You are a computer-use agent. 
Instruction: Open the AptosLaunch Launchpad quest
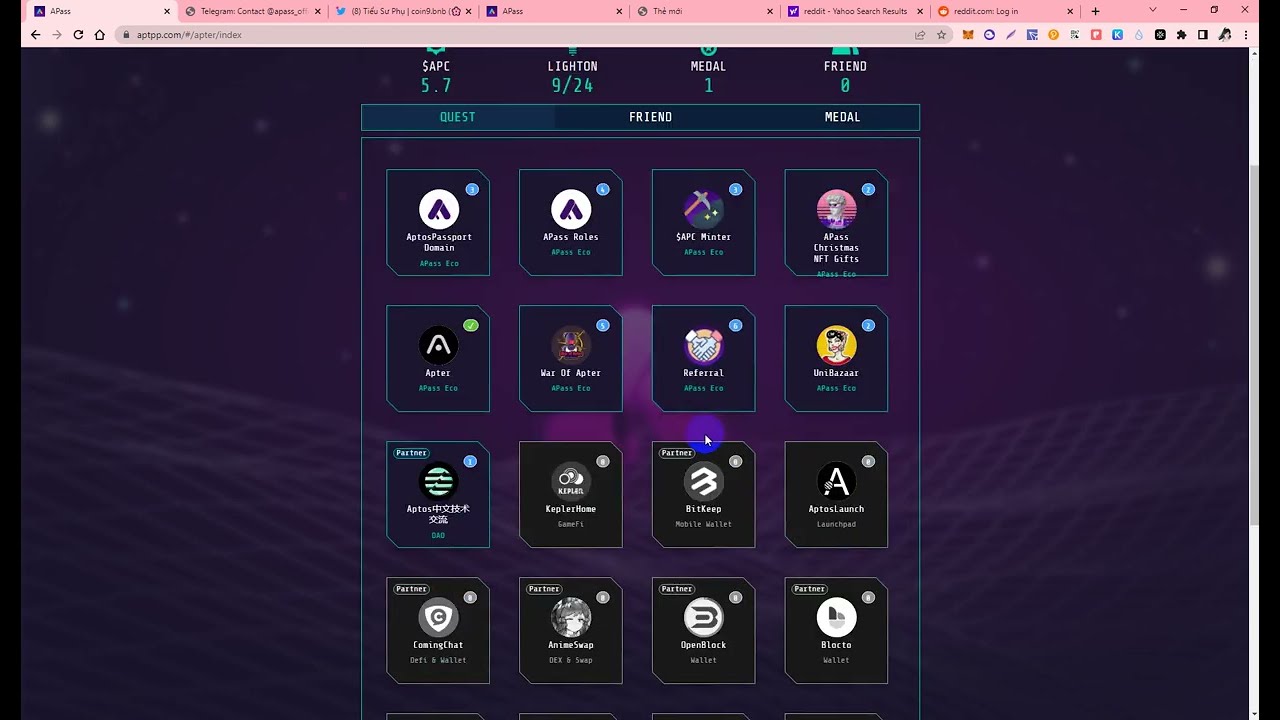coord(836,494)
